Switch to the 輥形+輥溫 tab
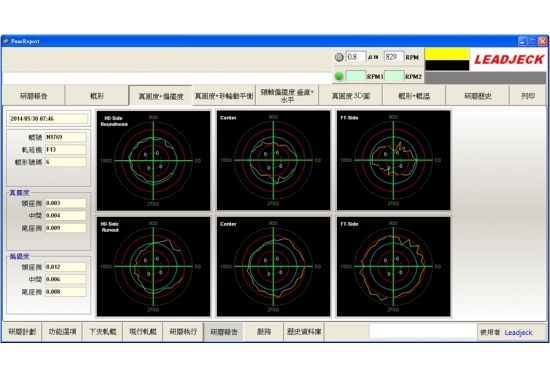The image size is (550, 379). click(414, 95)
